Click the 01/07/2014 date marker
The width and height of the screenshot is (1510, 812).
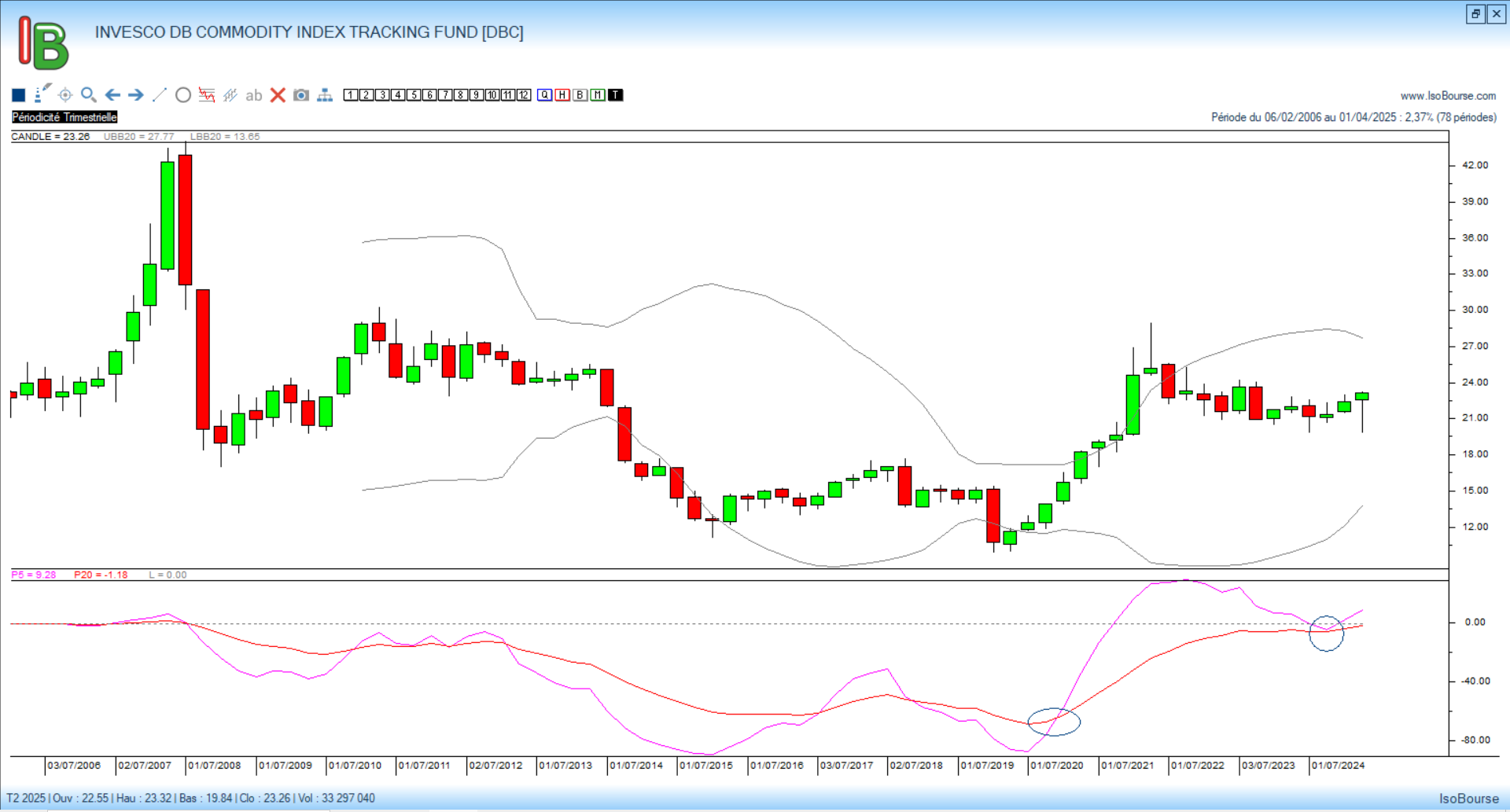[635, 766]
